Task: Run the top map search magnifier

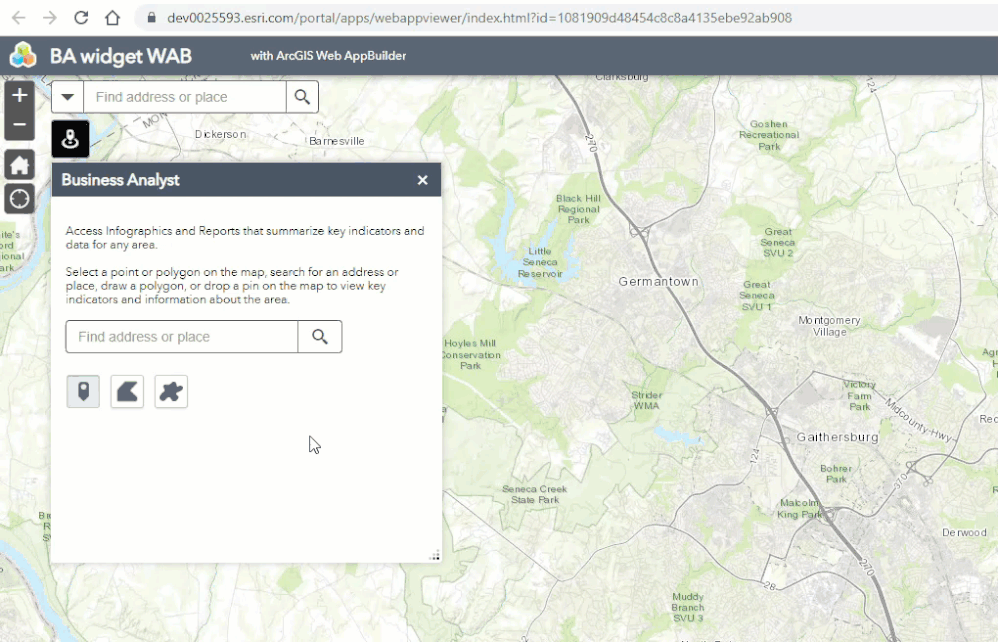Action: [302, 97]
